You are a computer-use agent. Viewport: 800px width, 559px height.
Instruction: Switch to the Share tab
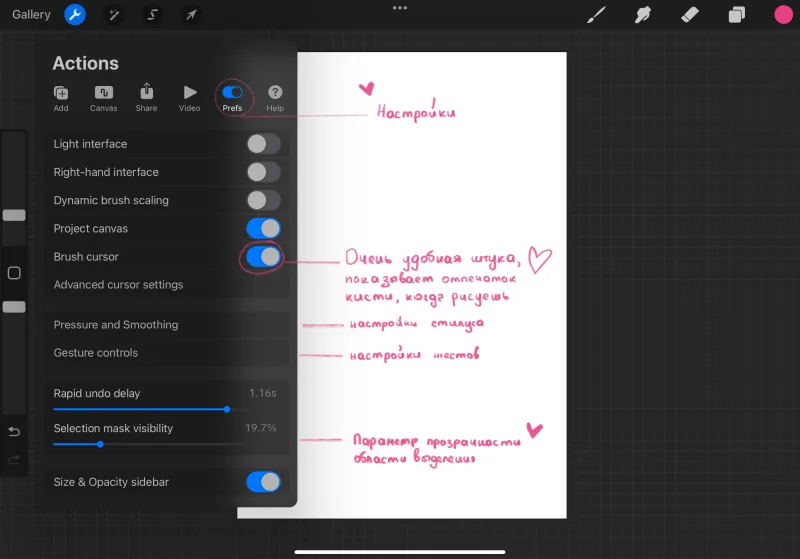[x=146, y=98]
